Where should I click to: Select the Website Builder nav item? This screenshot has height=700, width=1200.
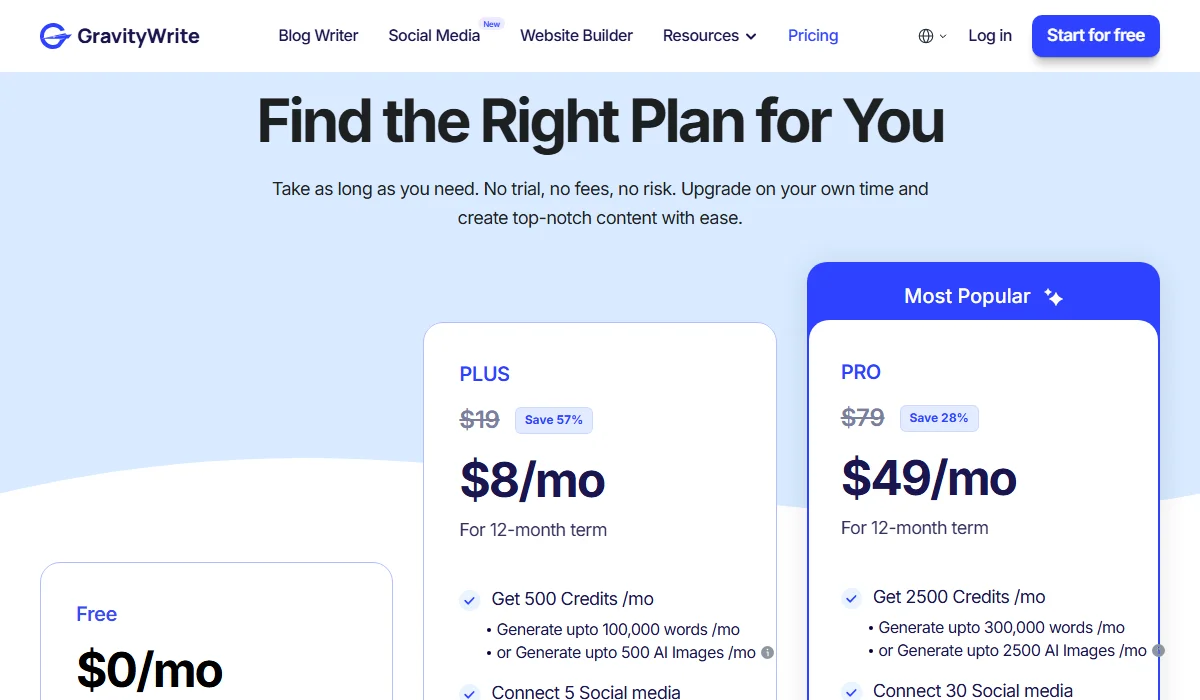click(576, 35)
